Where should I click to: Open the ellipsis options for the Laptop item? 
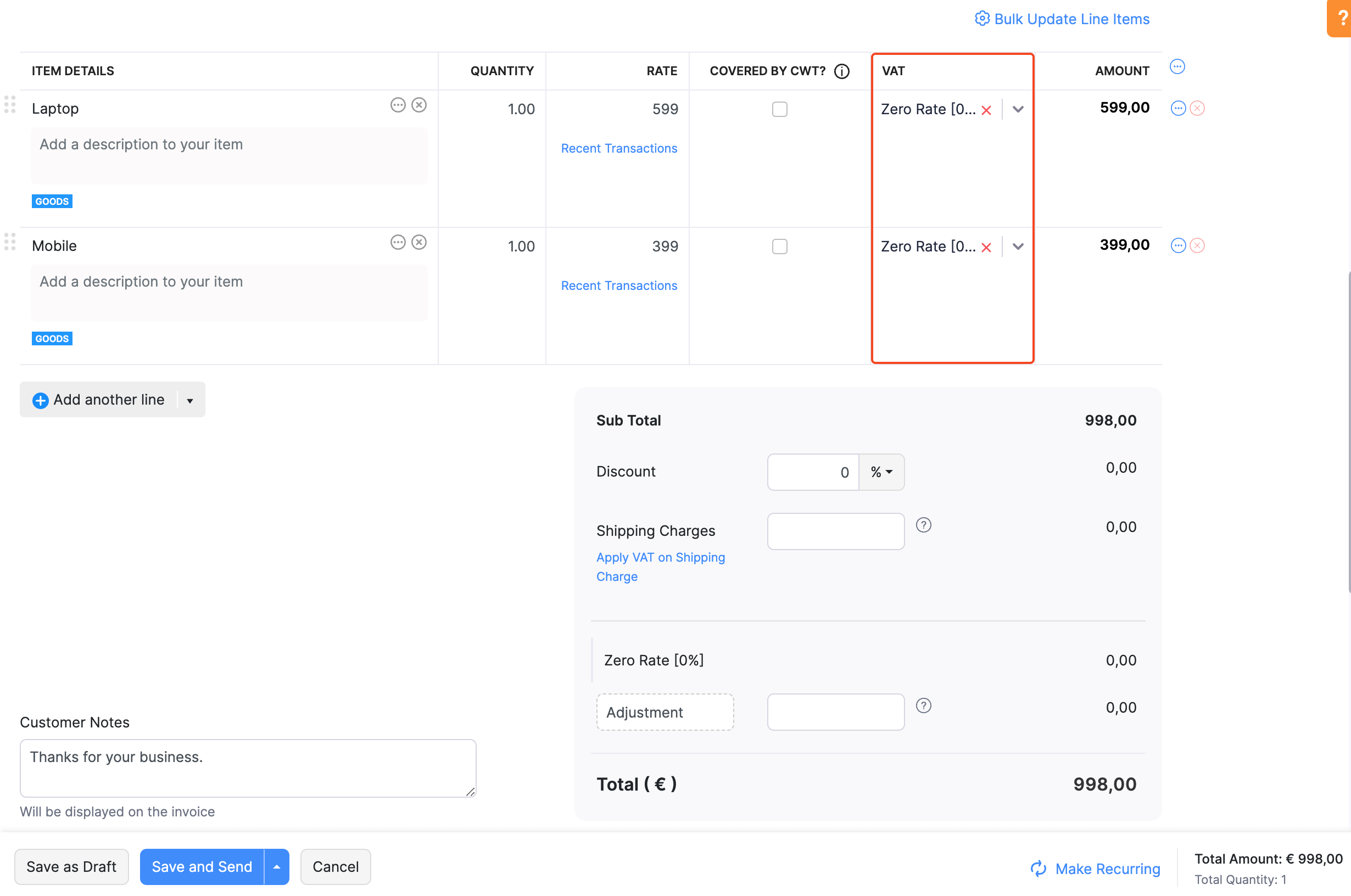pyautogui.click(x=398, y=104)
